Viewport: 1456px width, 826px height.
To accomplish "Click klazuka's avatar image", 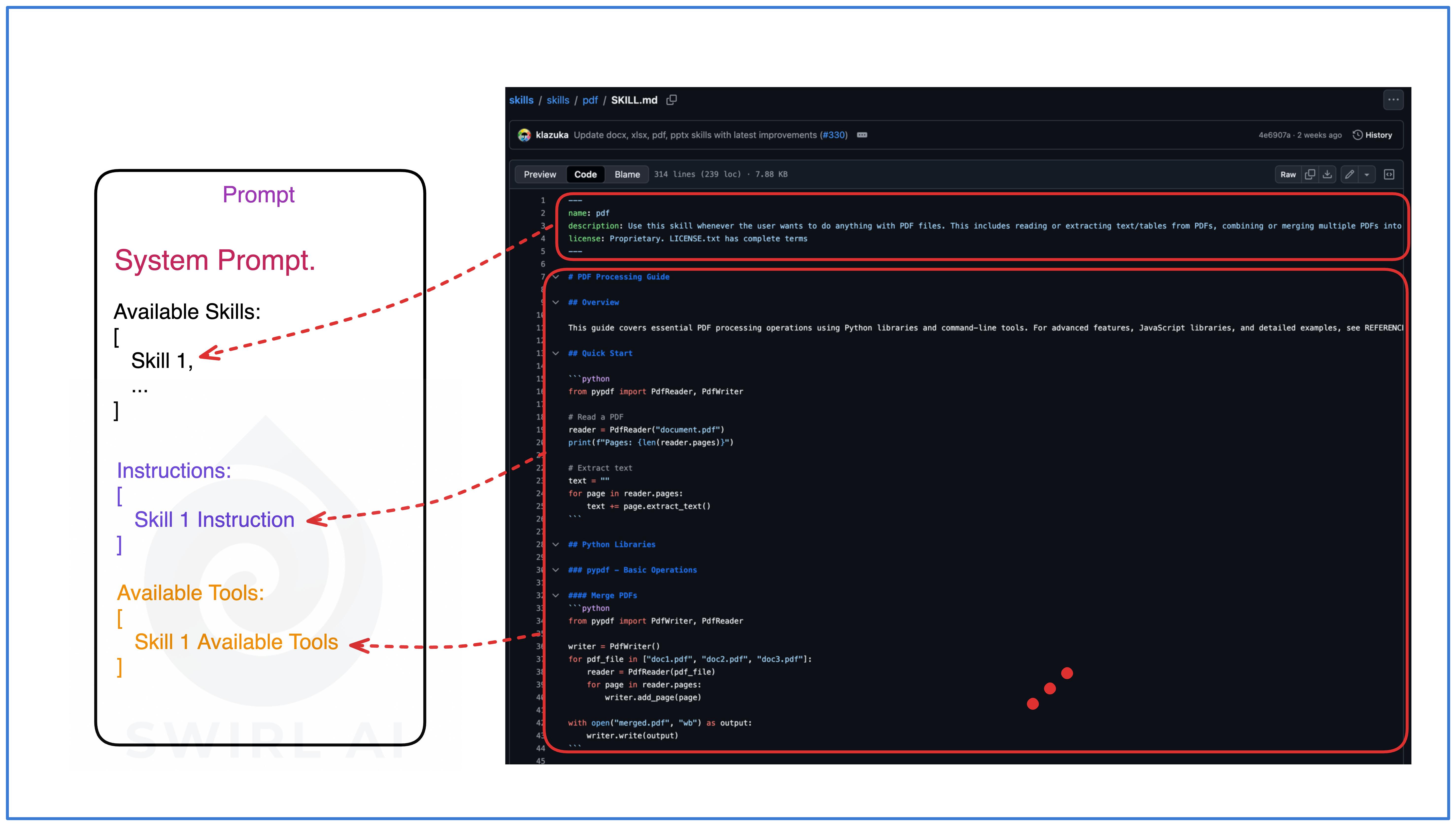I will (x=524, y=135).
